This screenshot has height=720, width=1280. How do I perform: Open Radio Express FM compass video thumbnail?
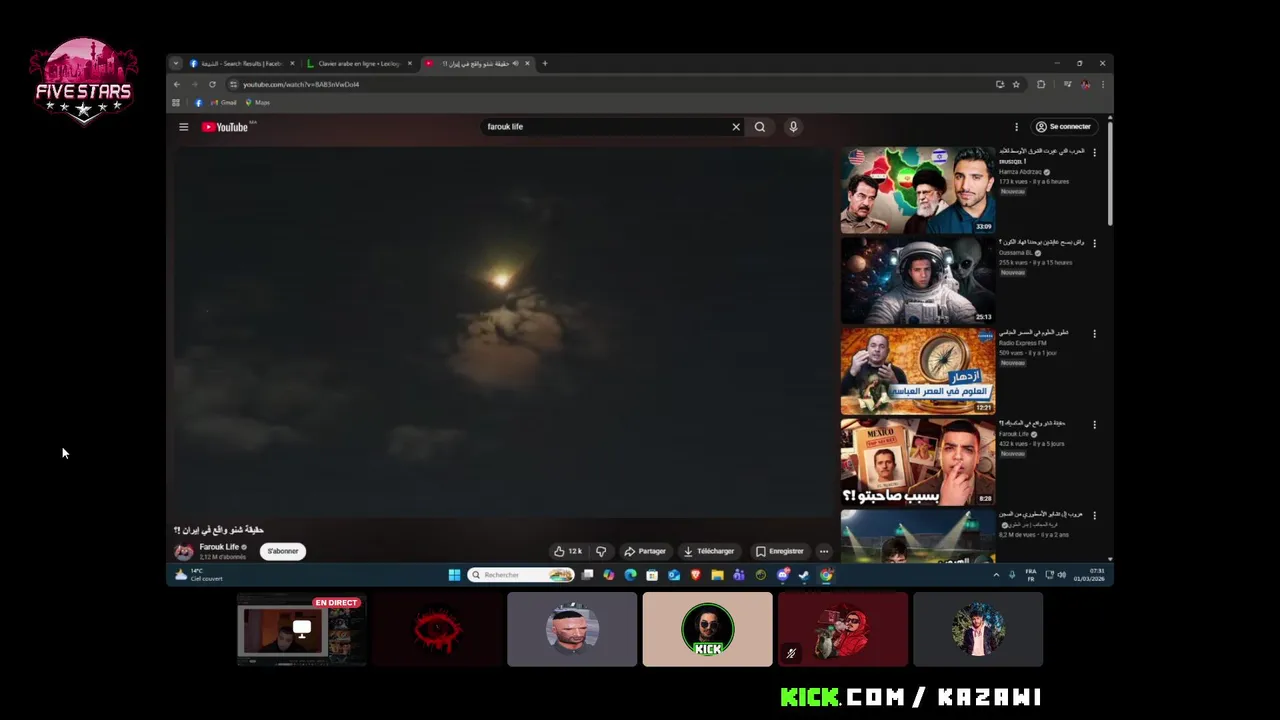click(x=918, y=371)
